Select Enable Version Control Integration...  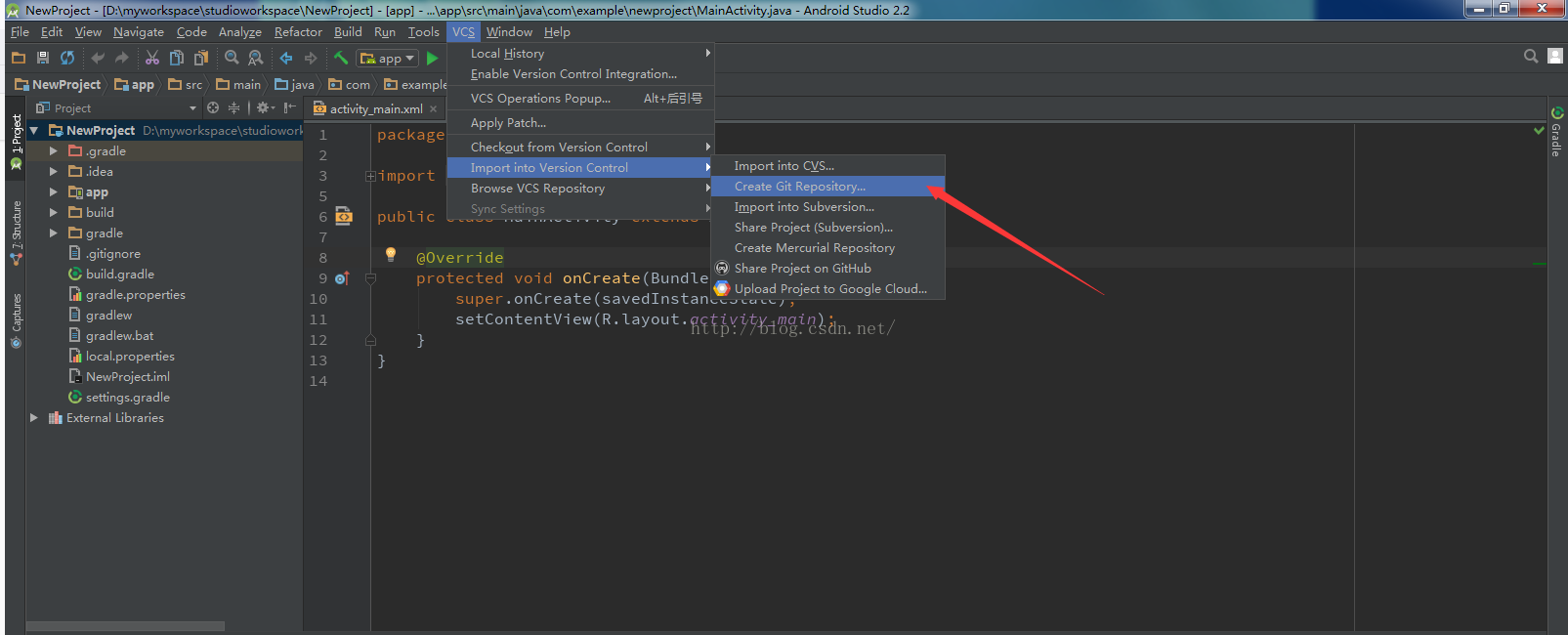(x=580, y=74)
